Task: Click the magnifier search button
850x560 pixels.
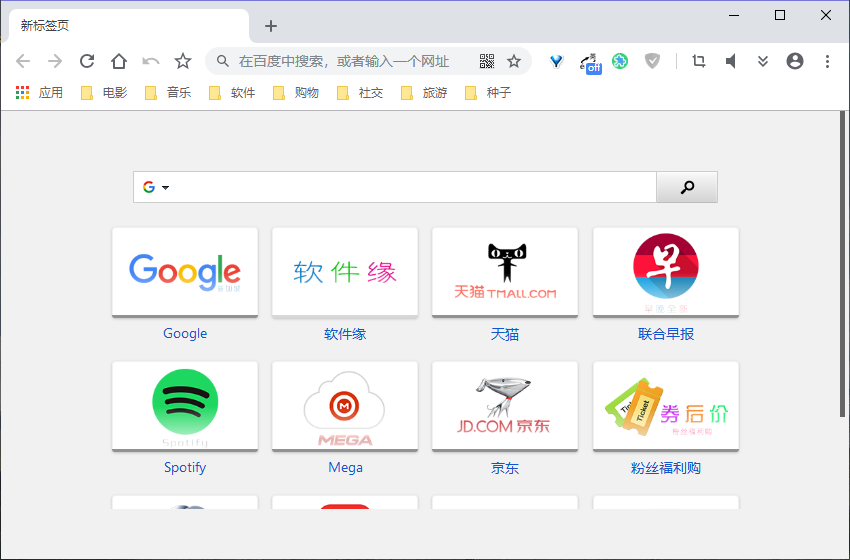Action: (687, 187)
